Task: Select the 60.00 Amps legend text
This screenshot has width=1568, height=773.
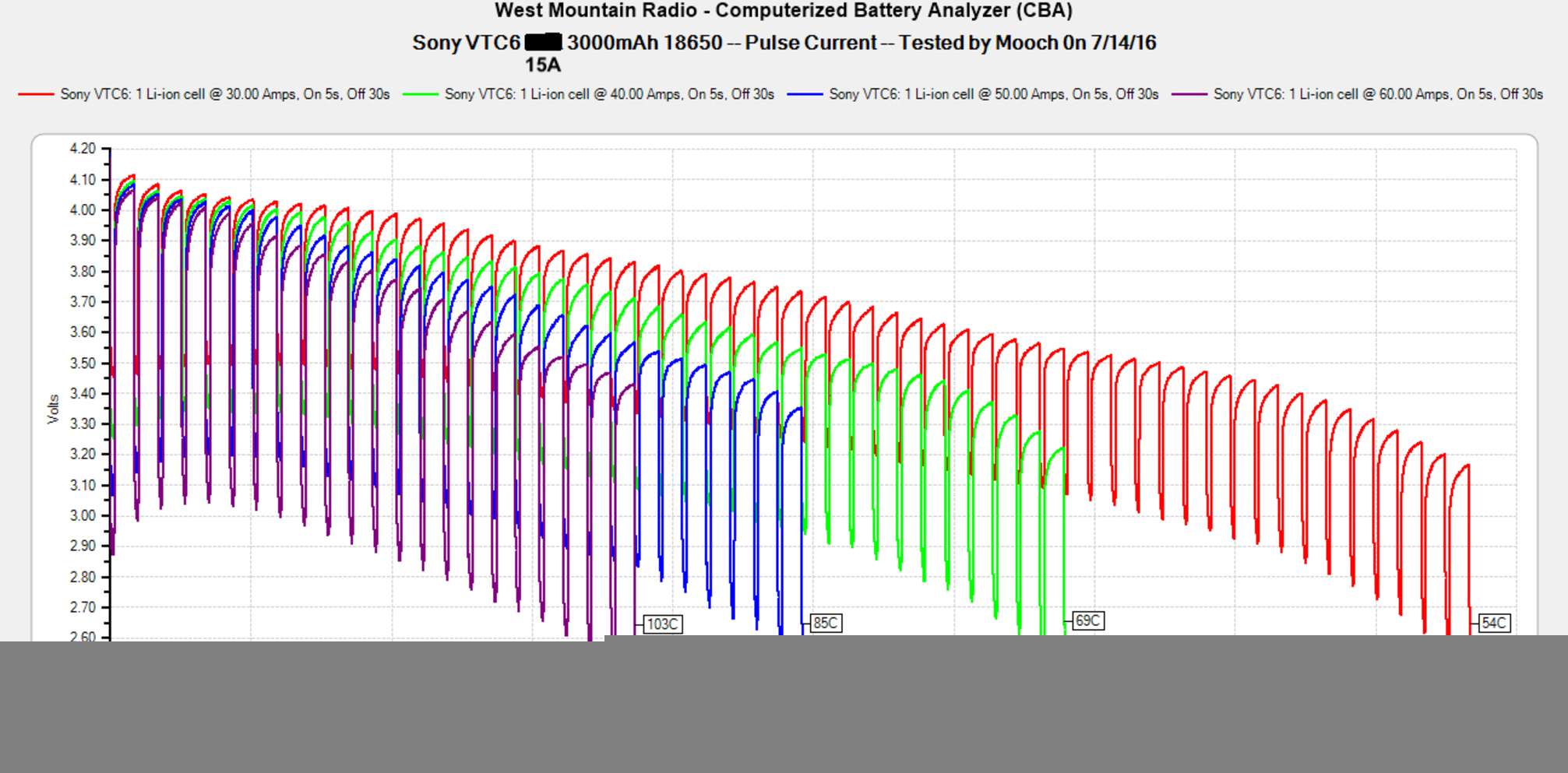Action: click(x=1378, y=94)
